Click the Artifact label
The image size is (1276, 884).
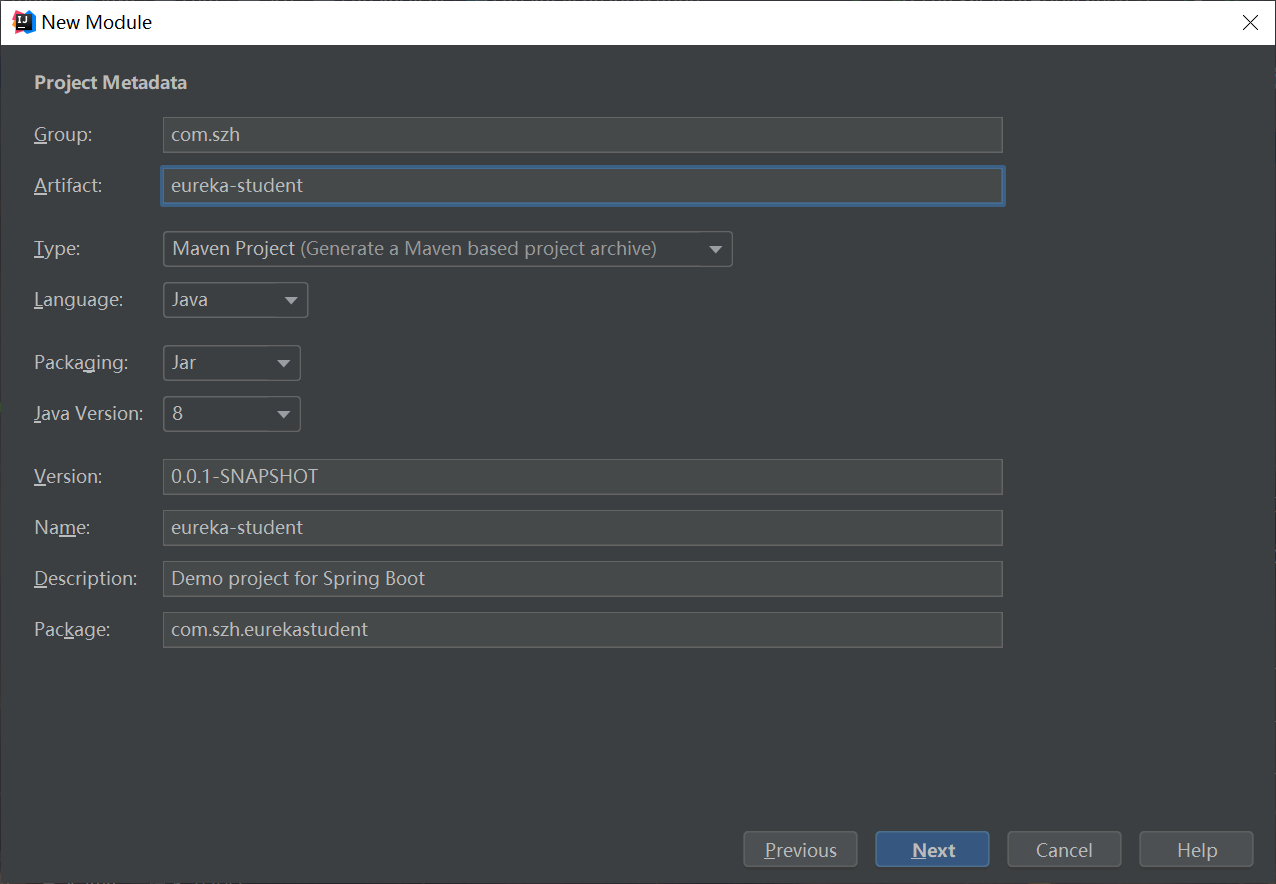(x=68, y=185)
